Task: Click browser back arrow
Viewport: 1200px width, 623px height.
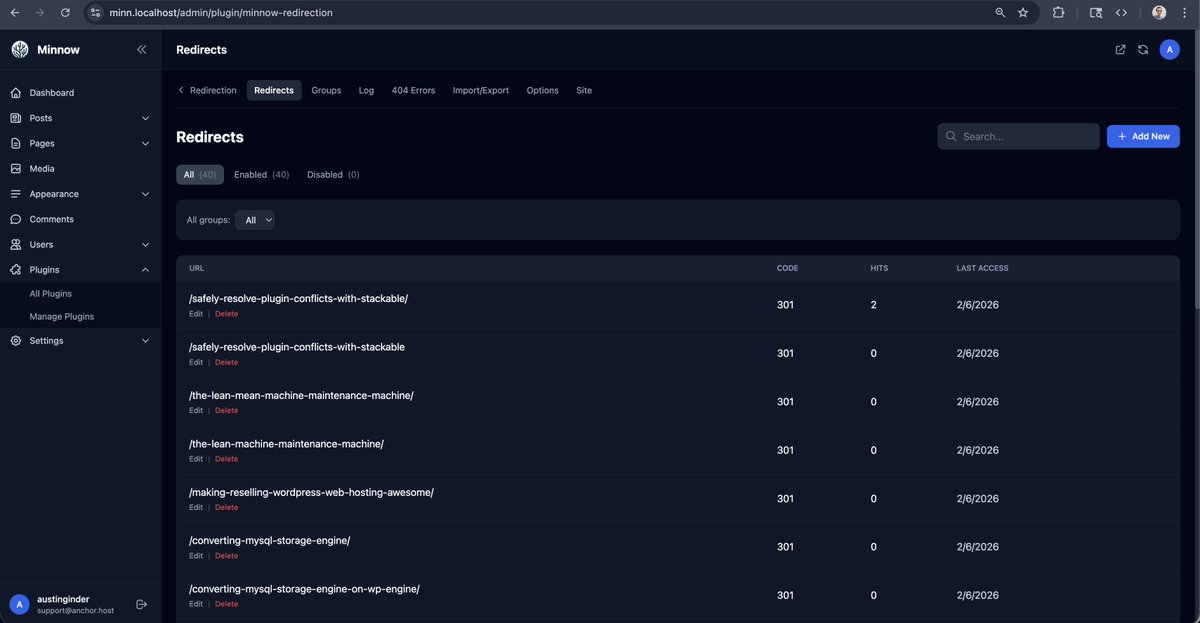Action: [14, 13]
